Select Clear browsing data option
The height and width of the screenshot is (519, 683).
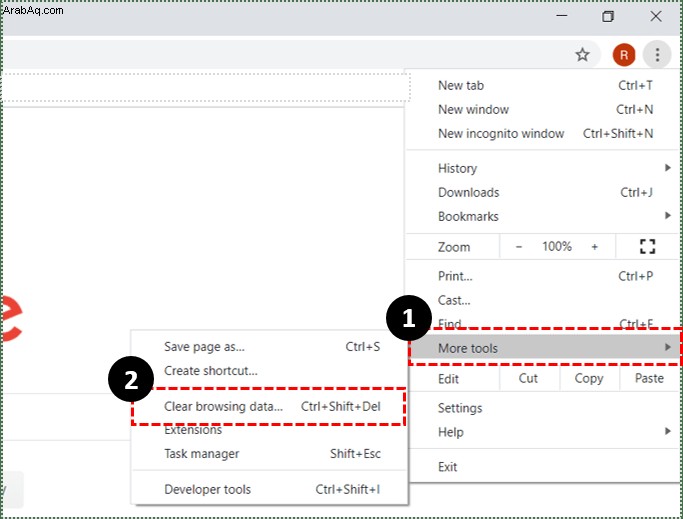(x=270, y=406)
